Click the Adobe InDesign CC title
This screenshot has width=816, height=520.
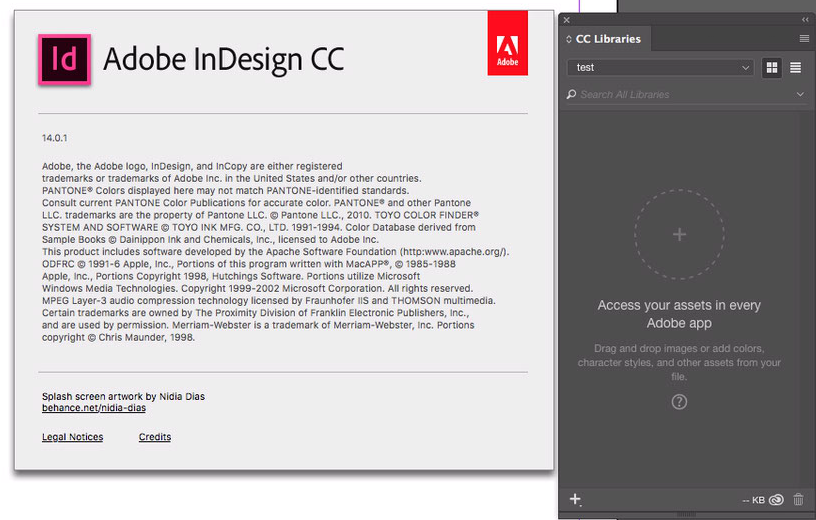pyautogui.click(x=224, y=59)
